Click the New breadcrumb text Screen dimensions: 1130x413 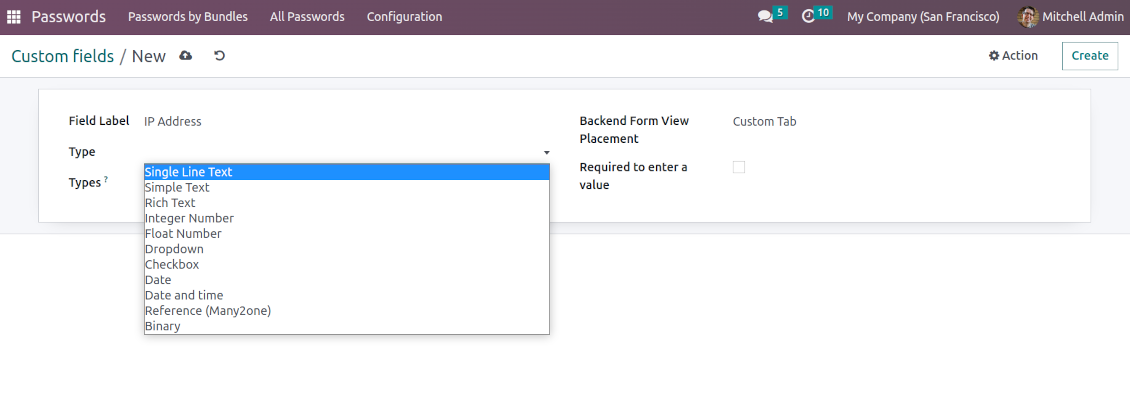pos(148,56)
